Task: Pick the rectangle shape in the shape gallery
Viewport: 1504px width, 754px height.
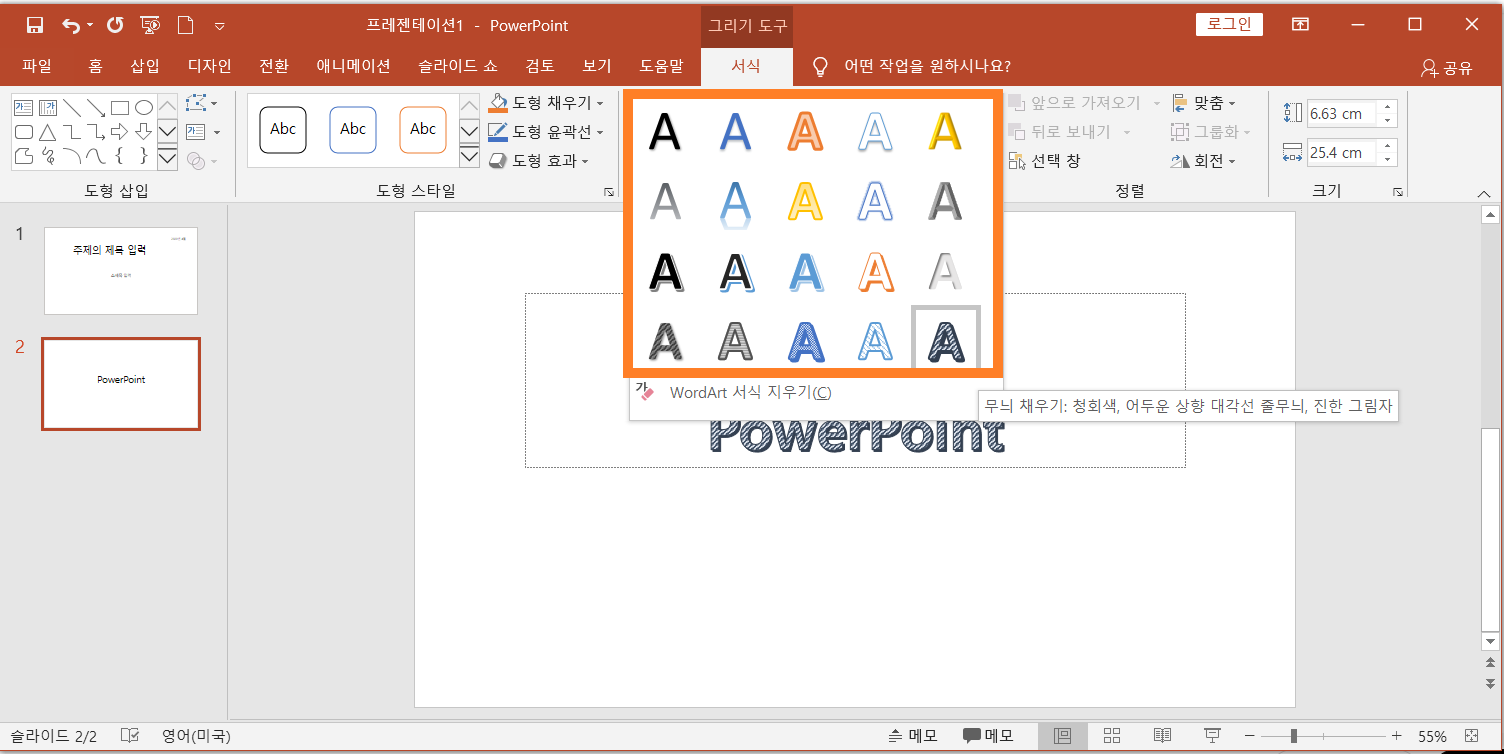Action: click(120, 108)
